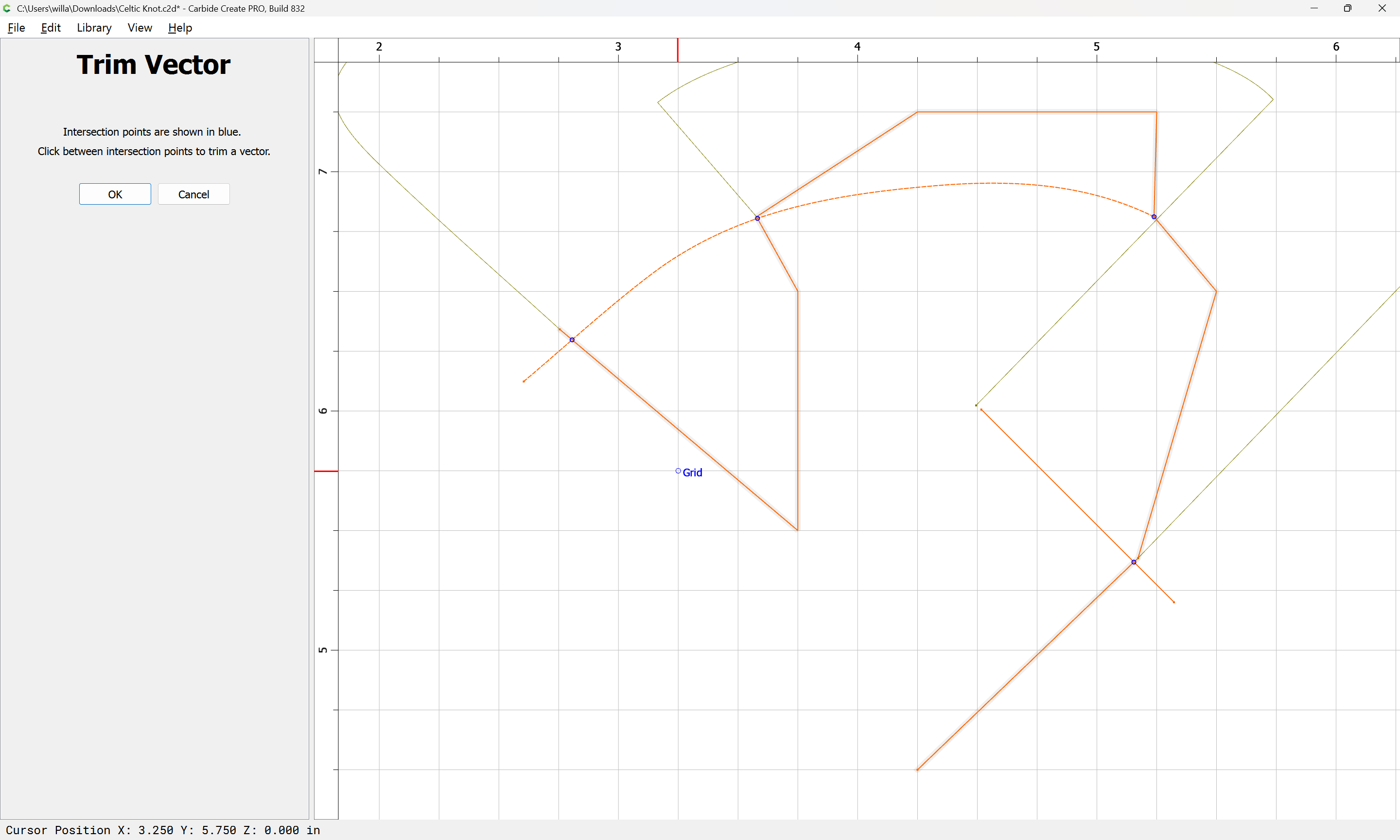Click the Carbide Create title bar icon
Viewport: 1400px width, 840px height.
click(7, 8)
